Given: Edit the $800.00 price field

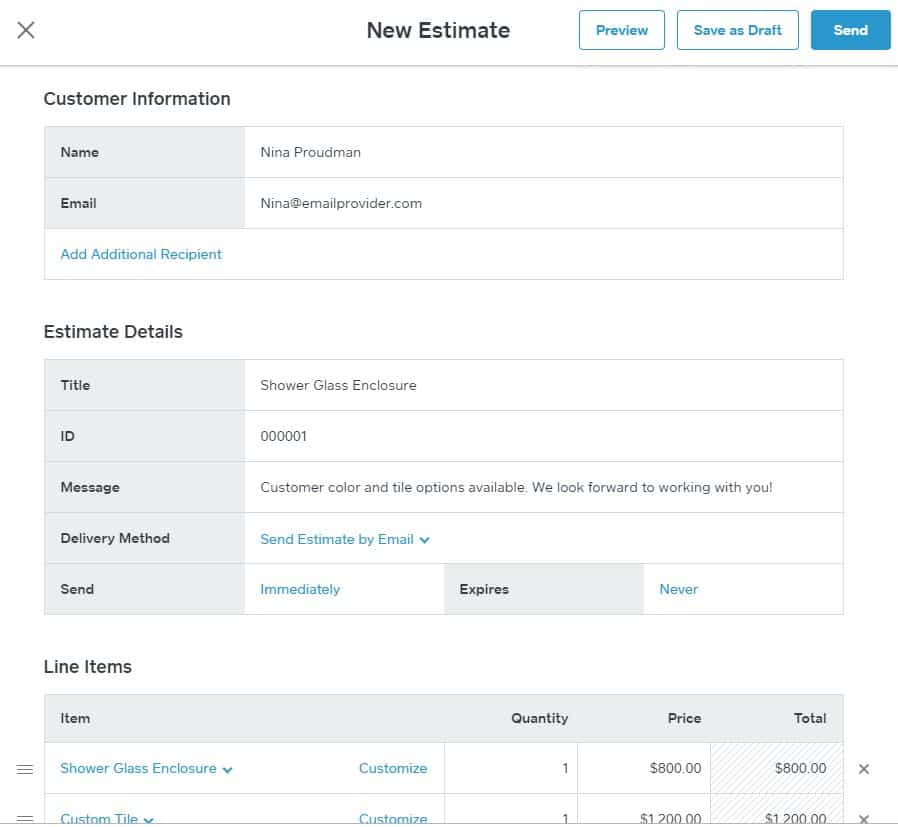Looking at the screenshot, I should tap(644, 769).
